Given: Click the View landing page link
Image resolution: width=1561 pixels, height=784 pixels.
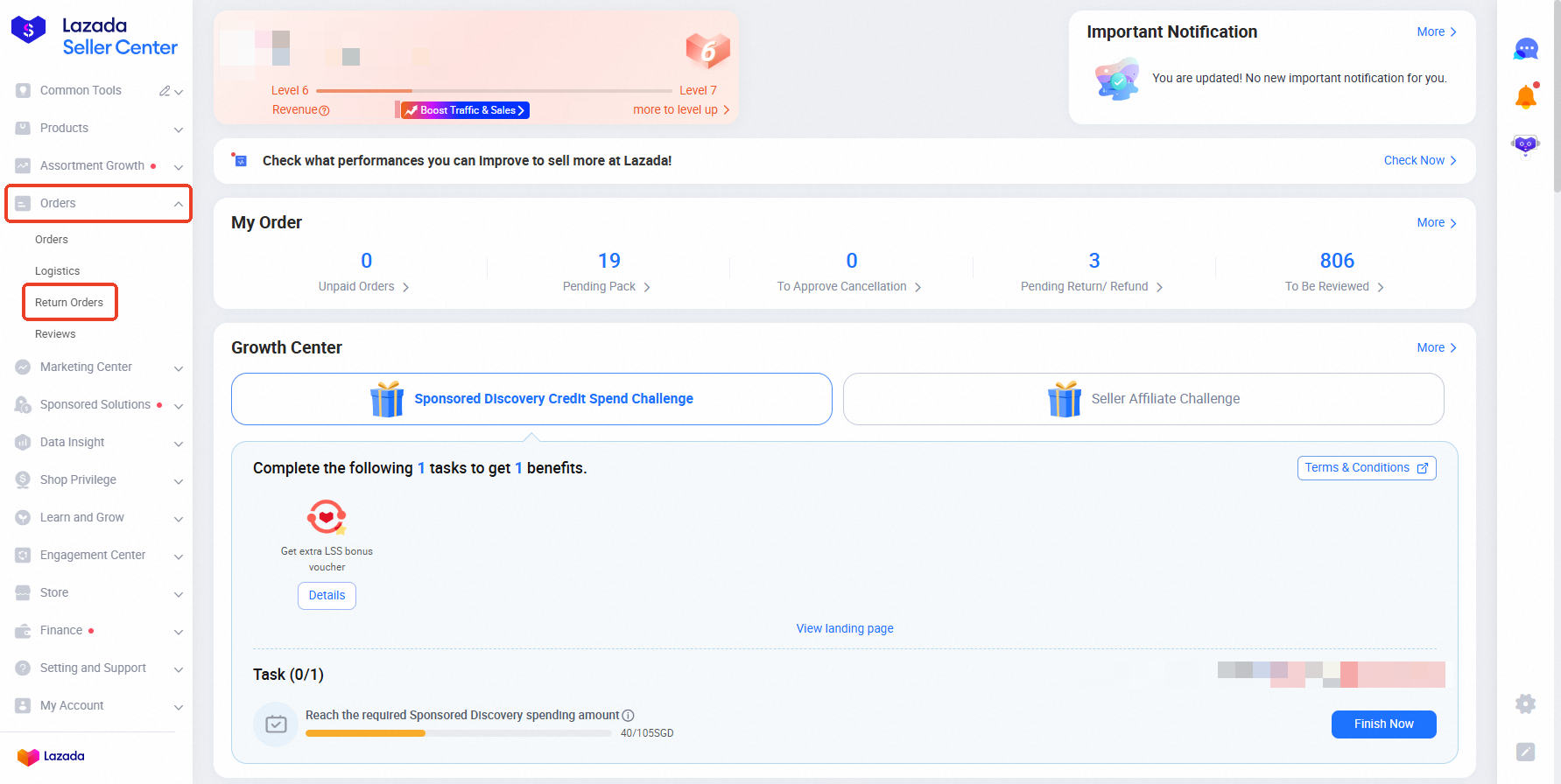Looking at the screenshot, I should click(845, 629).
